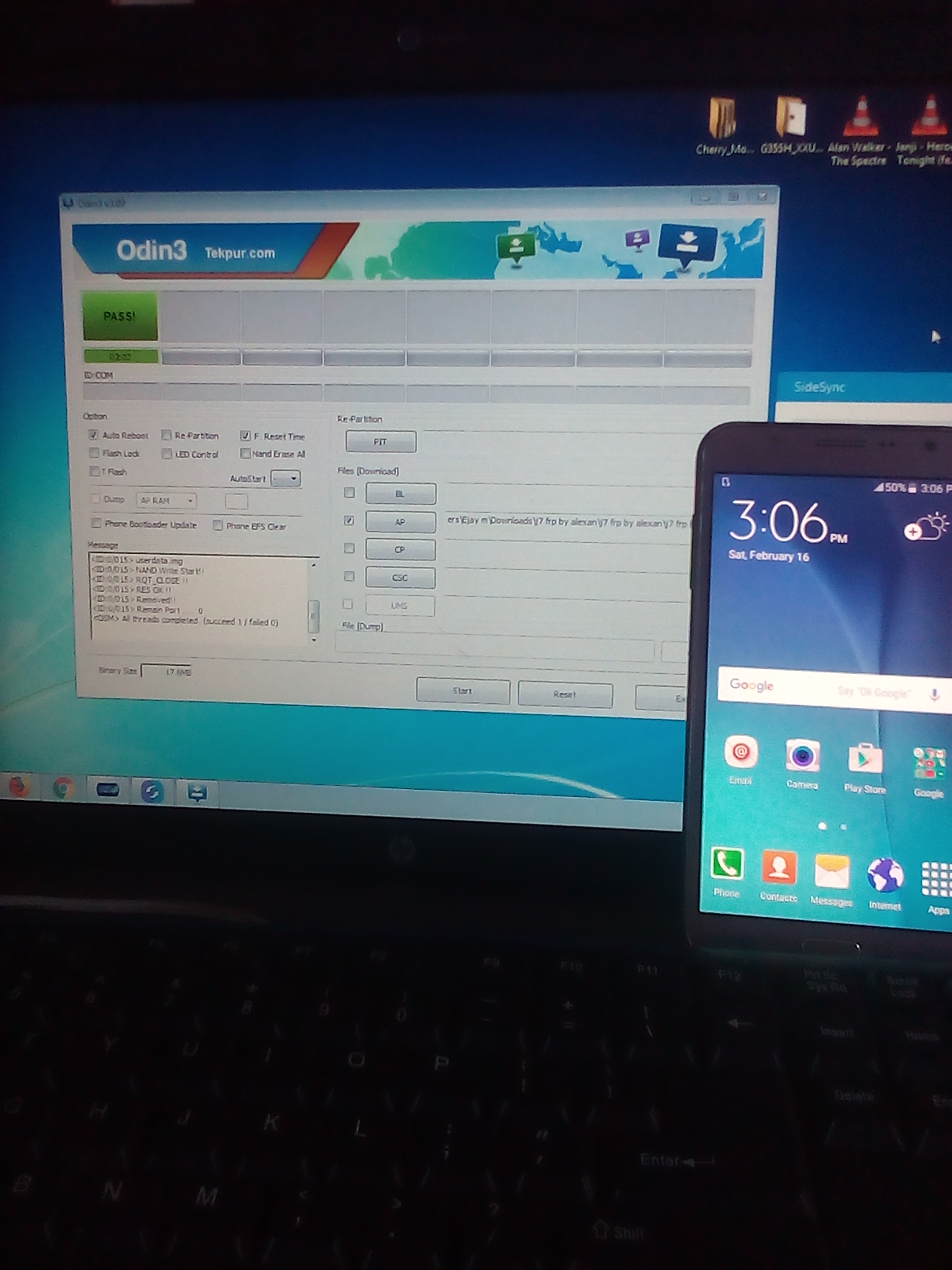
Task: Tick the checkbox next to CP
Action: [349, 548]
